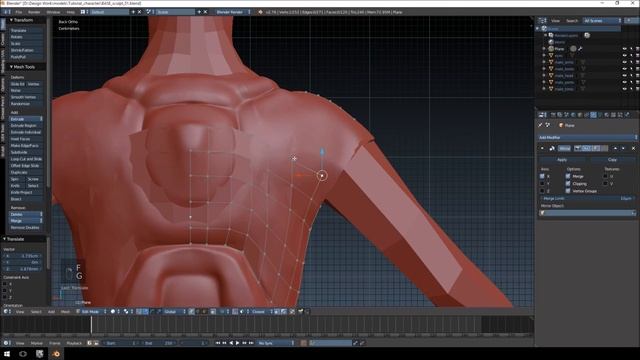Open the Help menu
This screenshot has width=640, height=360.
click(x=71, y=12)
